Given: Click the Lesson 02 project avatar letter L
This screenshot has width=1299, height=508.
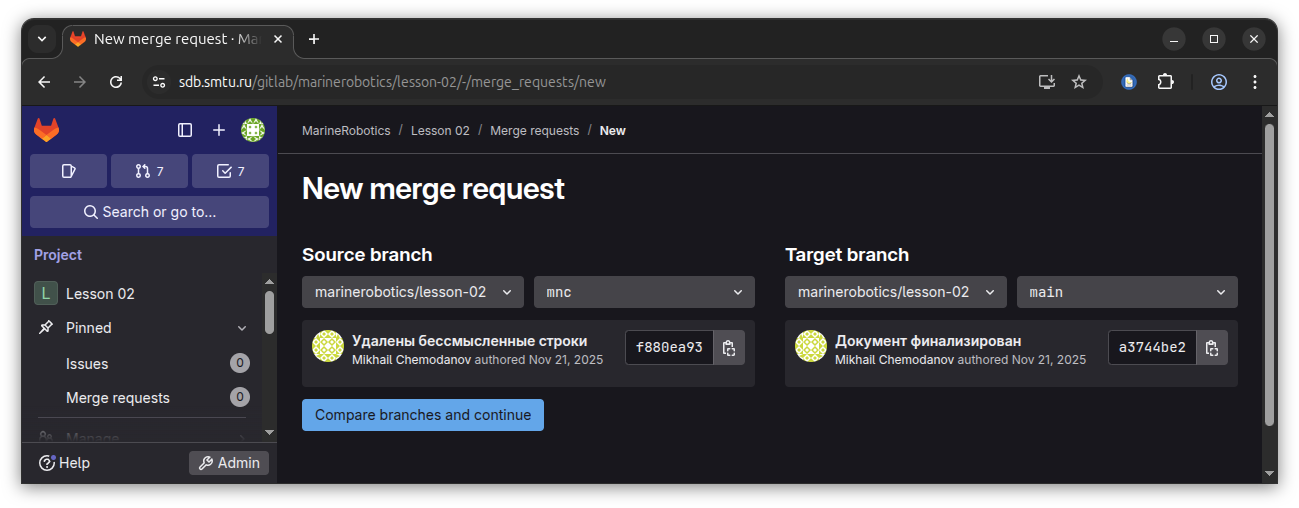Looking at the screenshot, I should (46, 293).
